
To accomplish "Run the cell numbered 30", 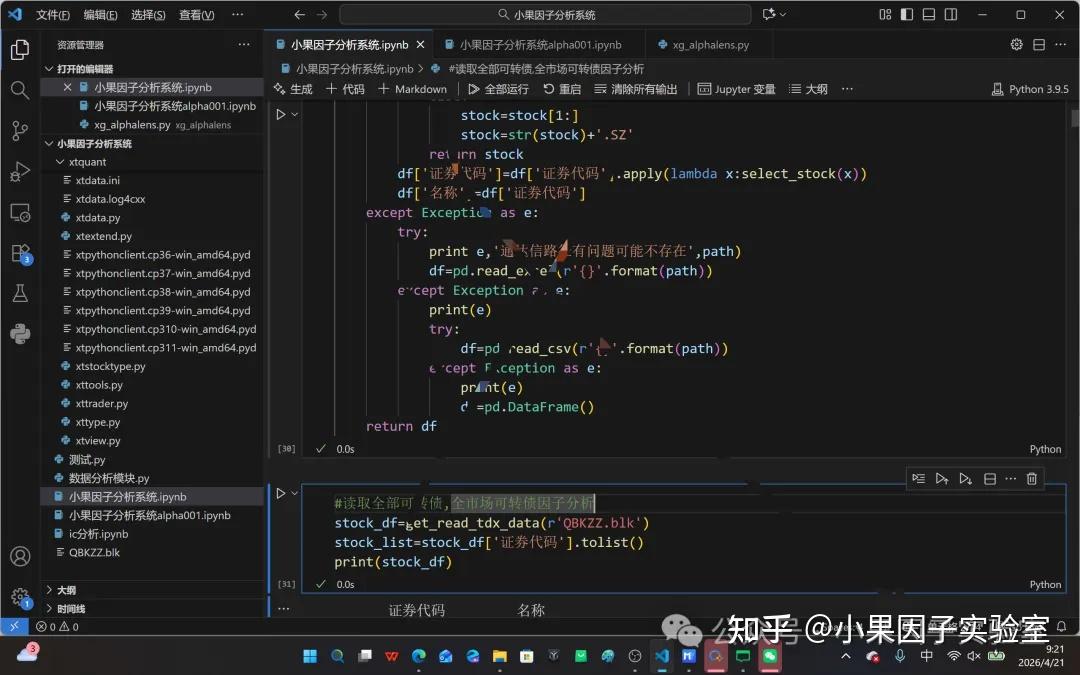I will click(x=281, y=114).
